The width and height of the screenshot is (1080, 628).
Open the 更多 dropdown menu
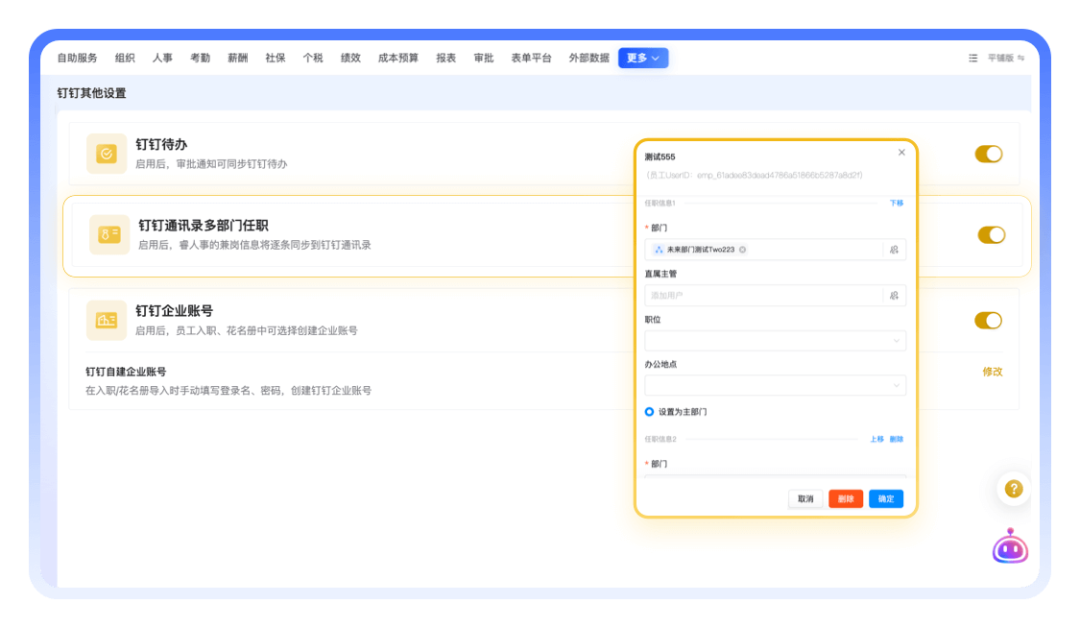[643, 58]
